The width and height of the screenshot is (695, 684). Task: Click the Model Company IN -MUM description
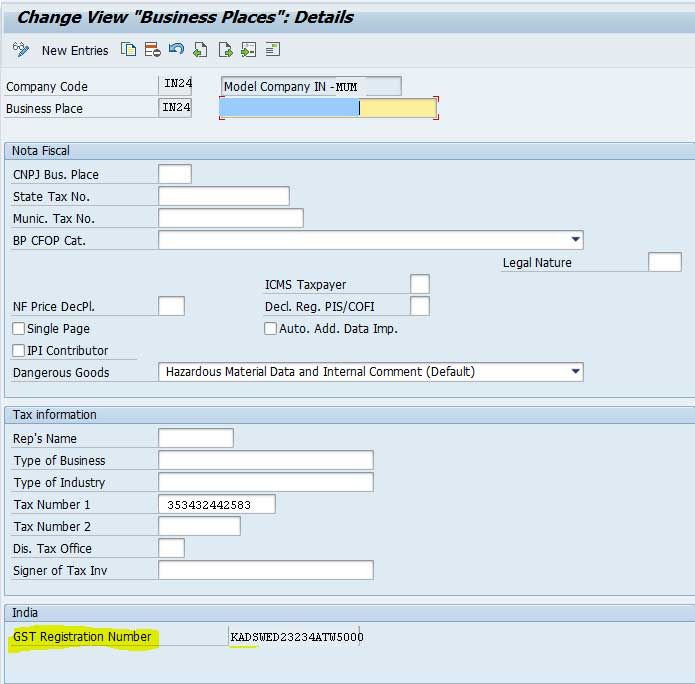[311, 86]
